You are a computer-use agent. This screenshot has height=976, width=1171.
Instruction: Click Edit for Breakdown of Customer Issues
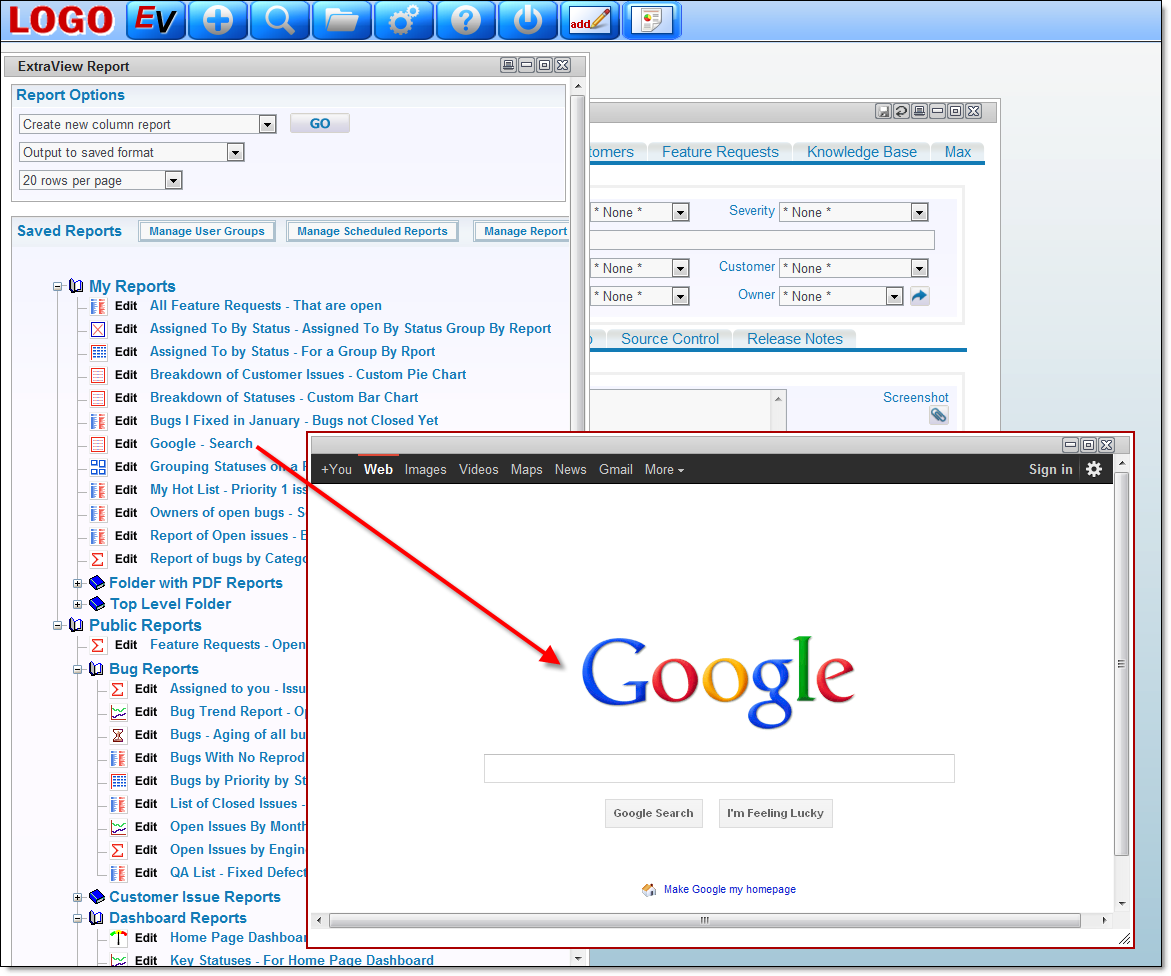(125, 375)
